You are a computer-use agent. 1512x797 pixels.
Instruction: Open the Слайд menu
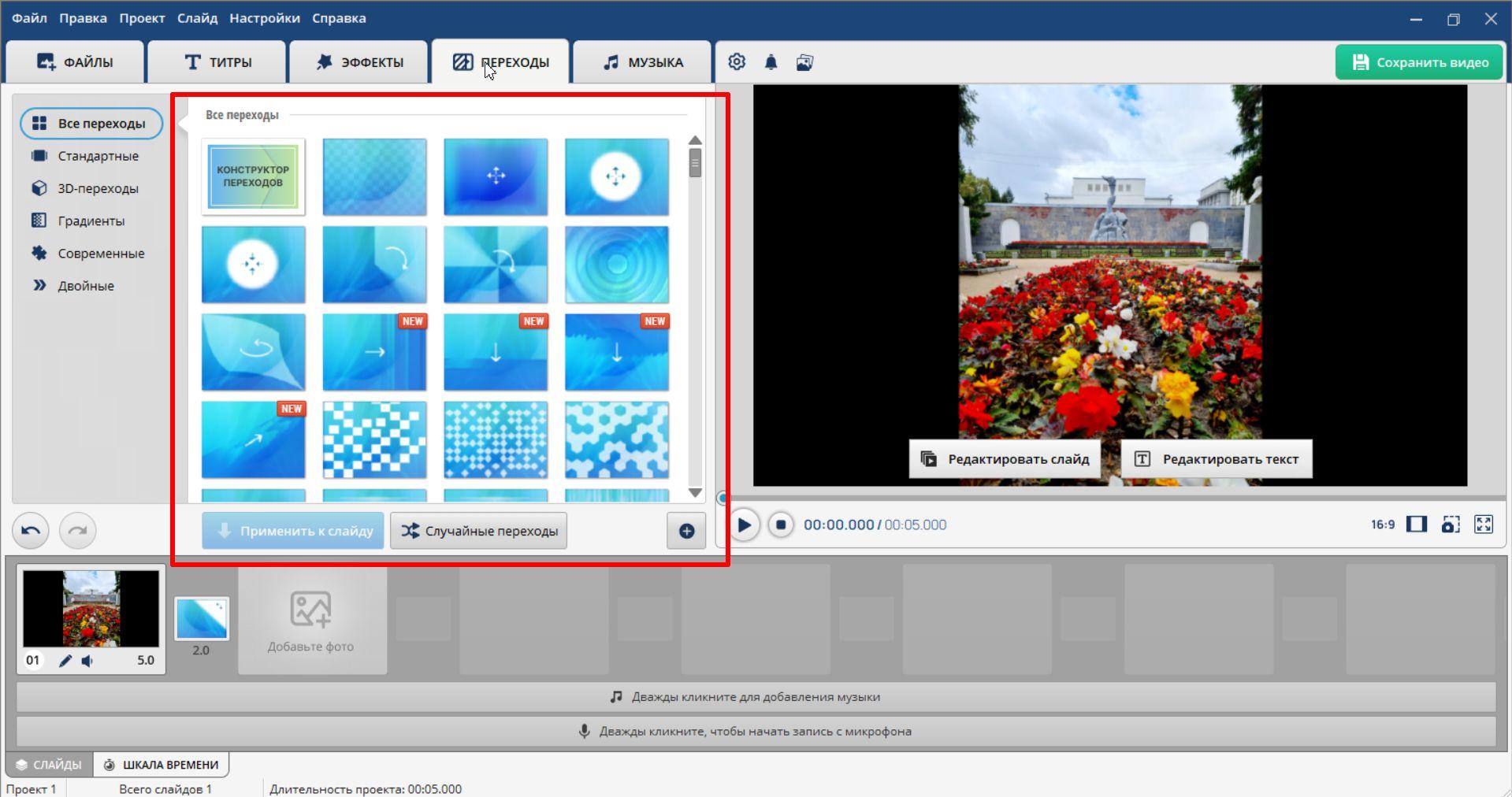197,18
